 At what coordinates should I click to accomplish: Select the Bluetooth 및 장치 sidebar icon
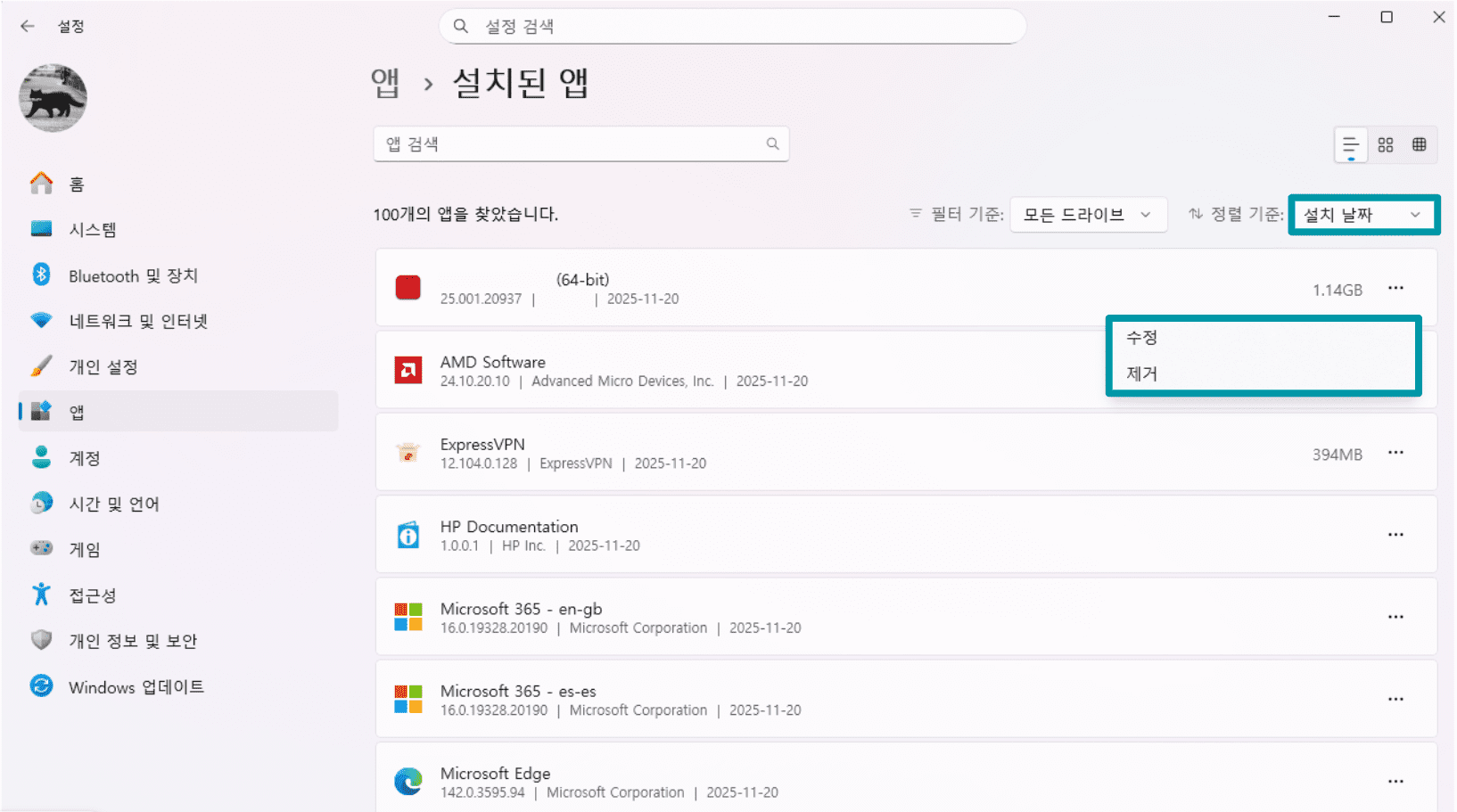(41, 275)
